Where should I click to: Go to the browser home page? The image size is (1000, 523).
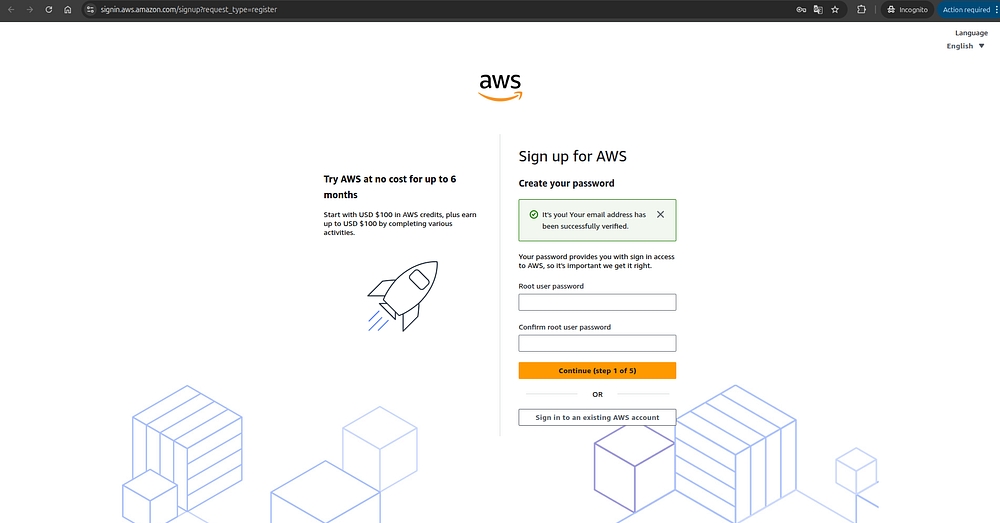tap(68, 10)
